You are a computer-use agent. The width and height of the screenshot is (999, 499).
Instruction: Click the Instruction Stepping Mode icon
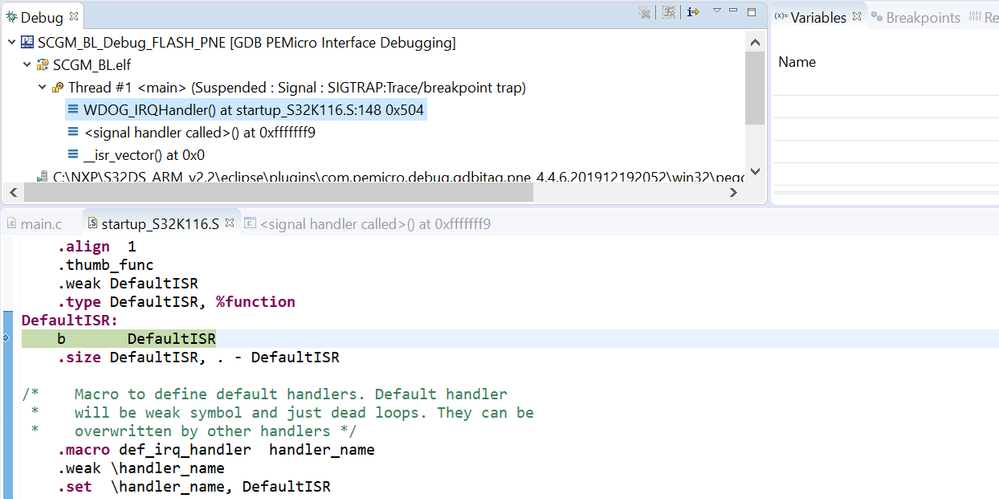[692, 13]
